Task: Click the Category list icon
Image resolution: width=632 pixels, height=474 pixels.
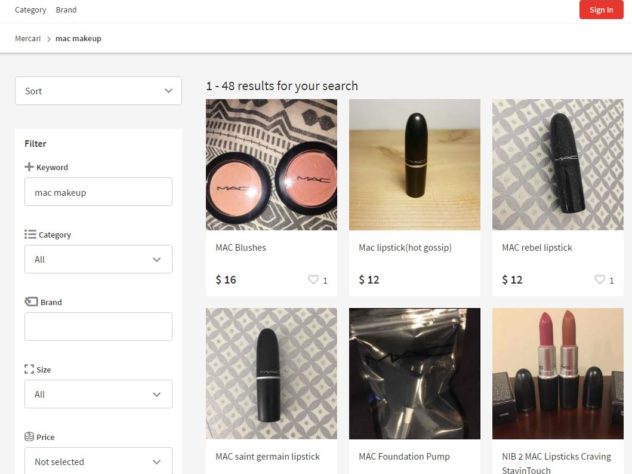Action: click(x=29, y=234)
